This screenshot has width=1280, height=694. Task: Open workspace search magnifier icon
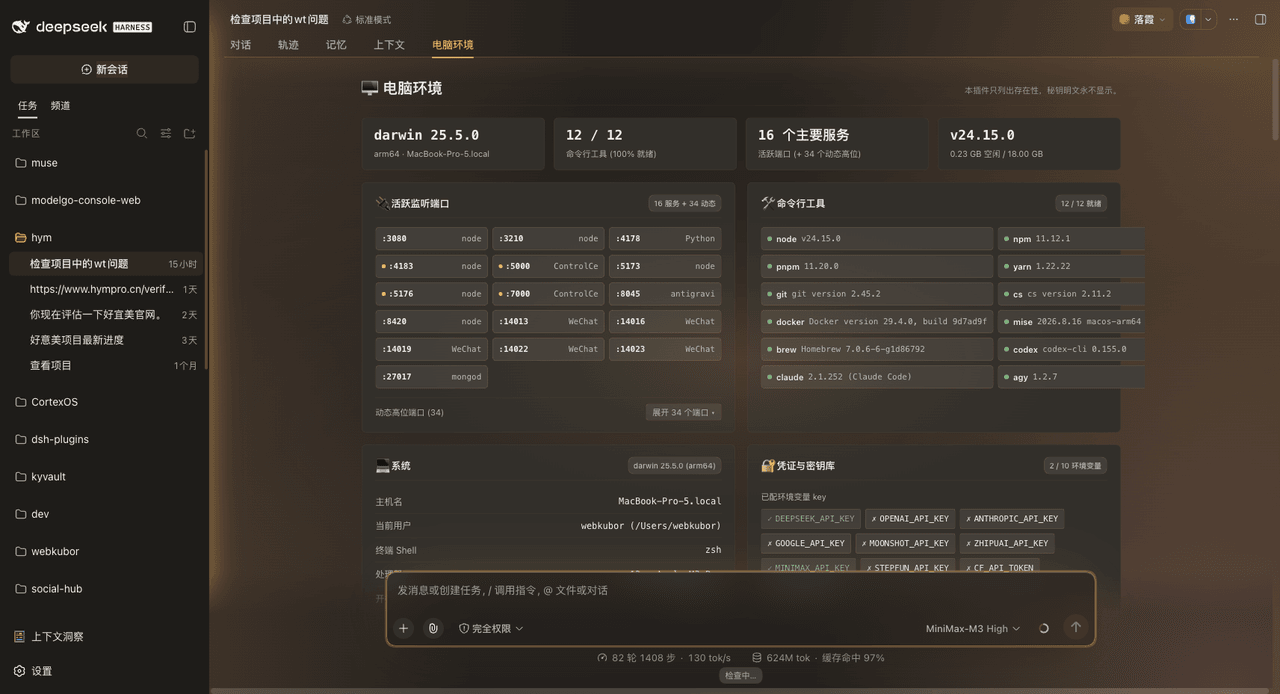pos(142,133)
